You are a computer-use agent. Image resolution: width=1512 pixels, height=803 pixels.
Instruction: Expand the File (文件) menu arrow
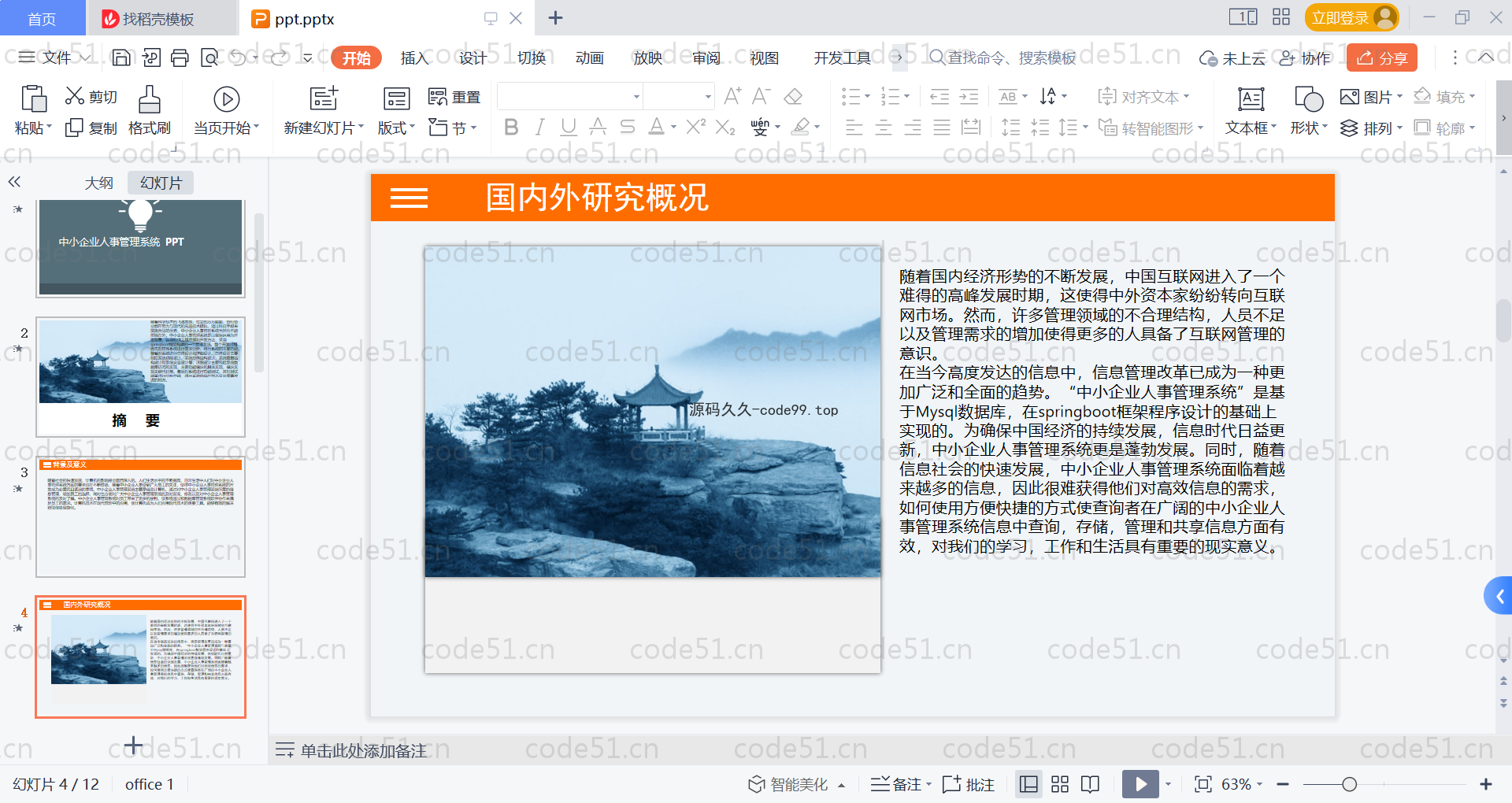[x=85, y=57]
